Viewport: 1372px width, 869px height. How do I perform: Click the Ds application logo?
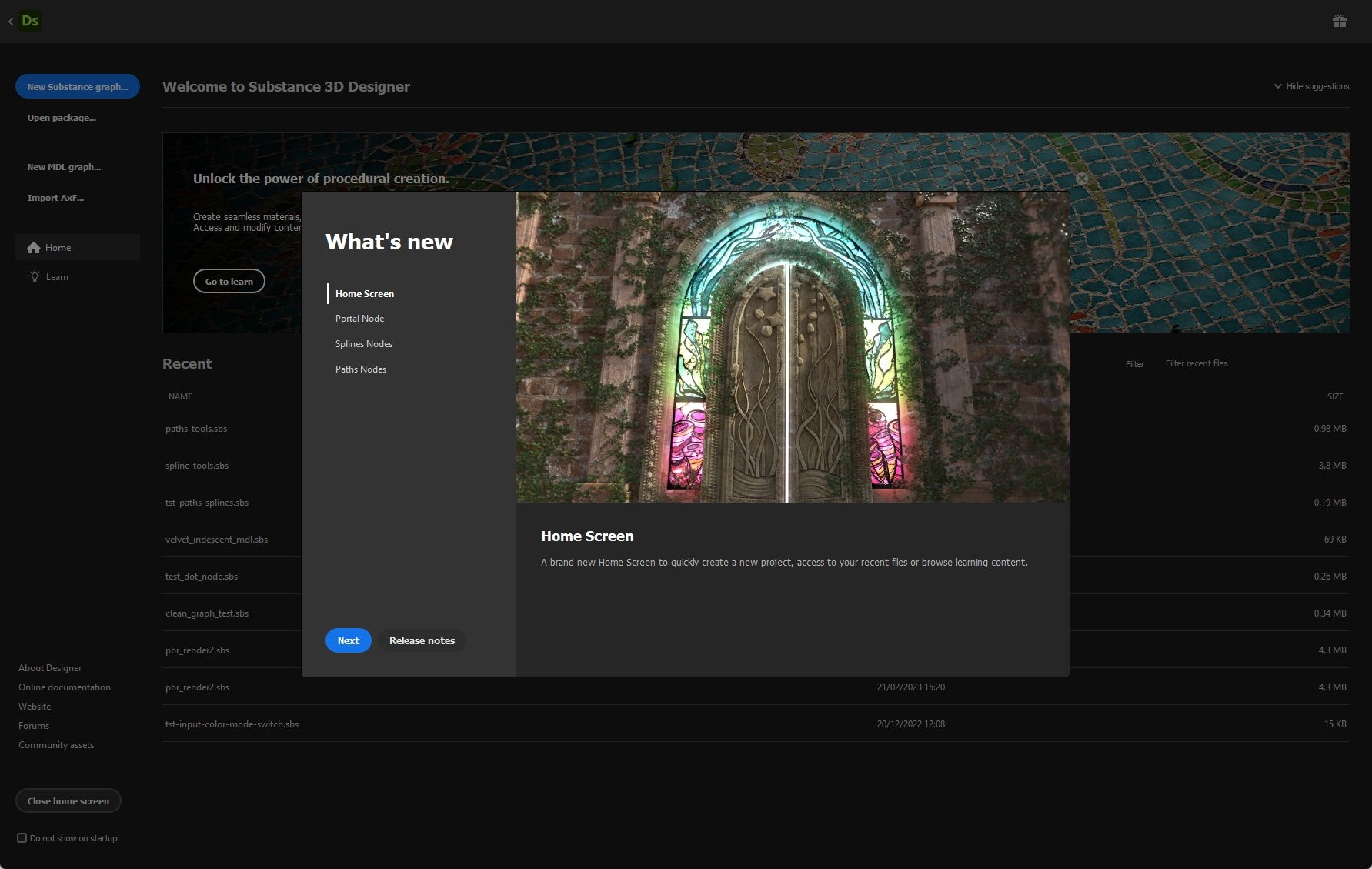tap(30, 21)
